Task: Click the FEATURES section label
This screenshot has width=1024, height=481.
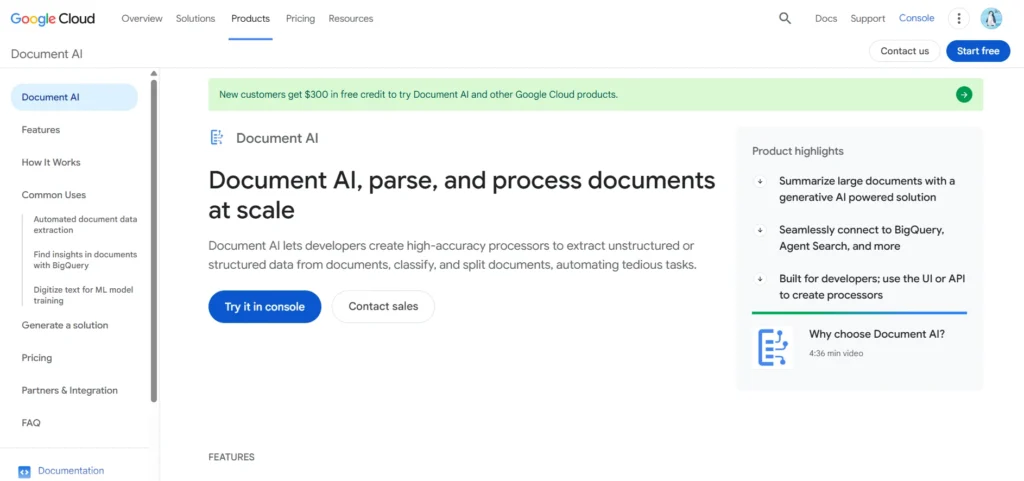Action: 231,457
